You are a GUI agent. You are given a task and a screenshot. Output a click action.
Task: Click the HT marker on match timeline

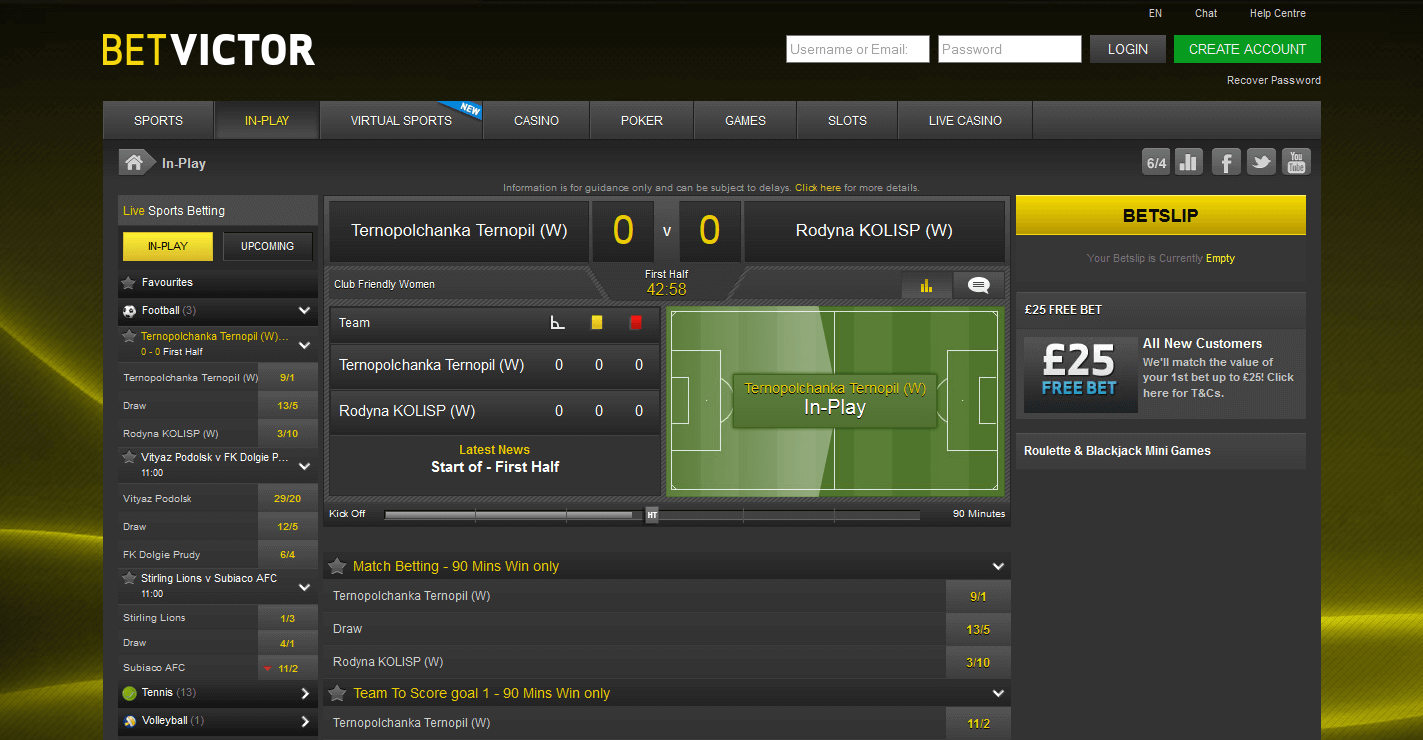pos(652,515)
